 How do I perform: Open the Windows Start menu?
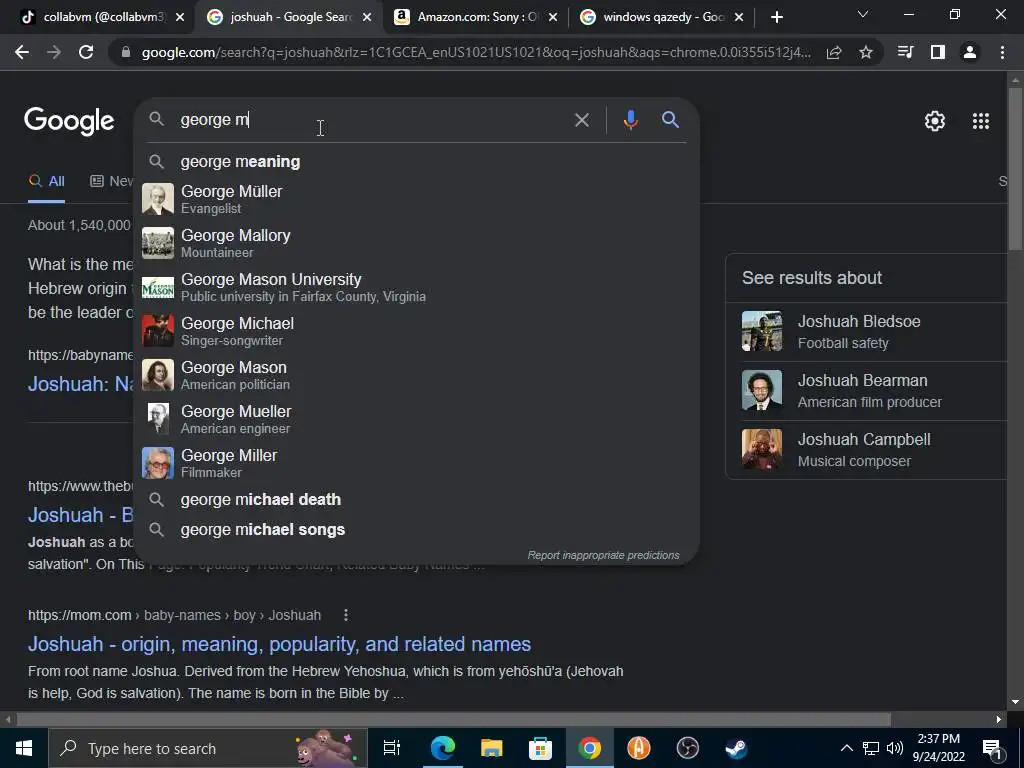(x=24, y=748)
